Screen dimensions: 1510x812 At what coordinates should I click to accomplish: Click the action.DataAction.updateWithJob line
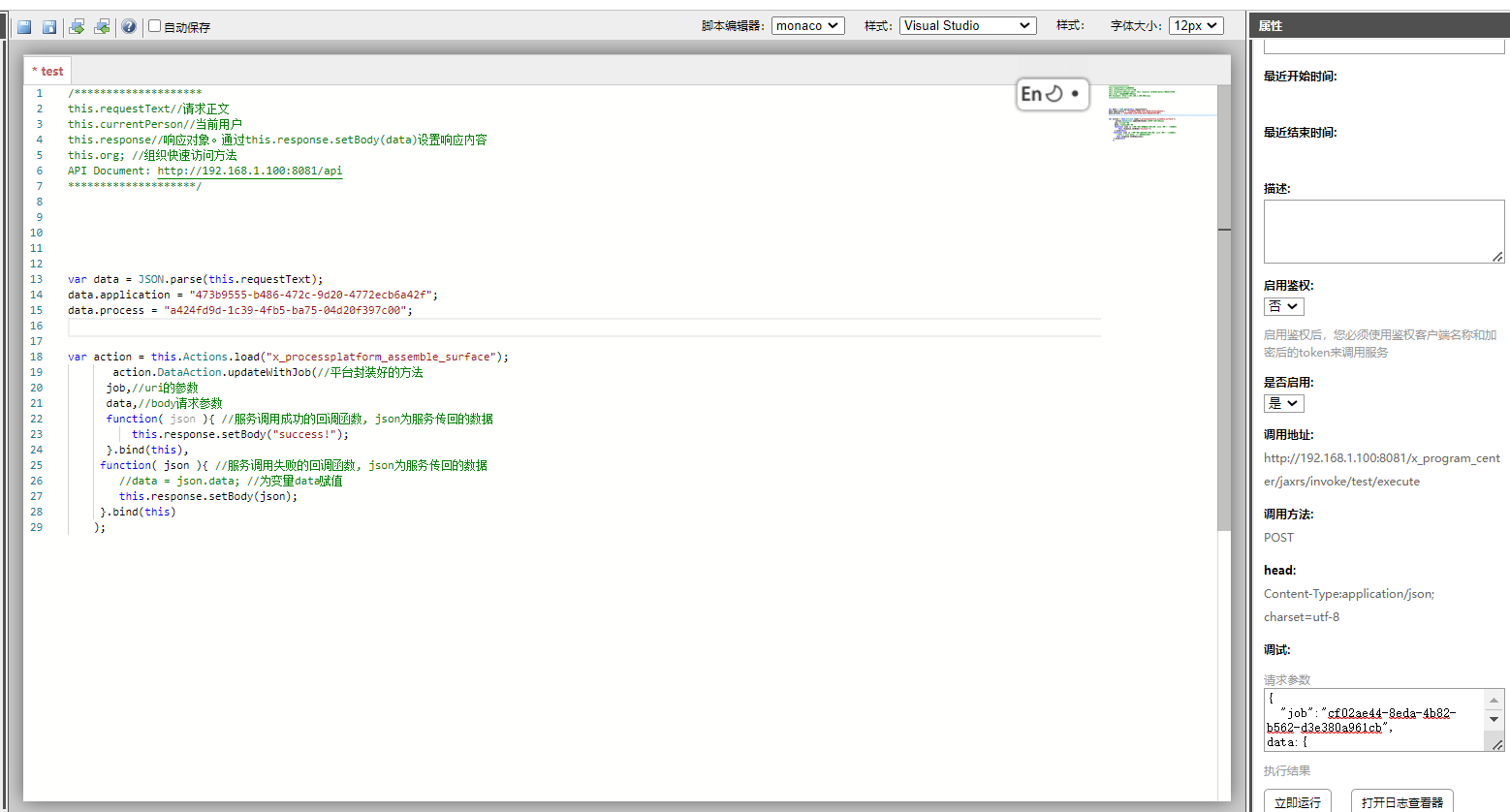tap(267, 372)
